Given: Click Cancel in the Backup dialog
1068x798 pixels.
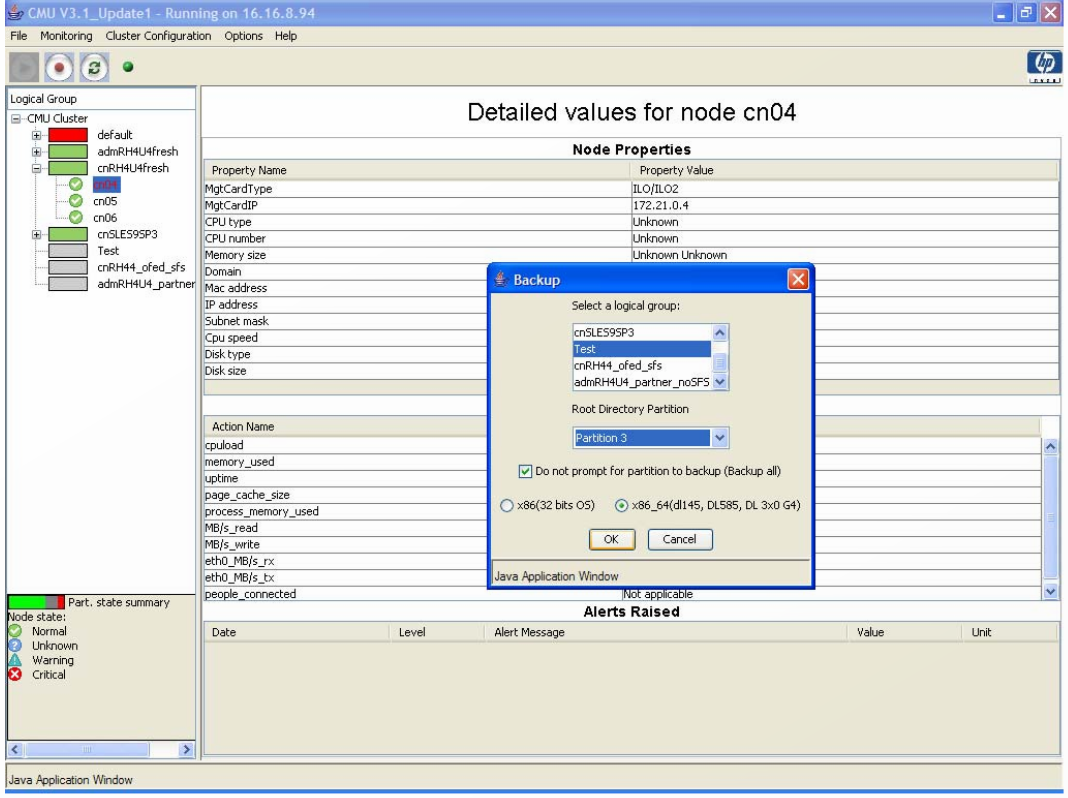Looking at the screenshot, I should coord(680,539).
